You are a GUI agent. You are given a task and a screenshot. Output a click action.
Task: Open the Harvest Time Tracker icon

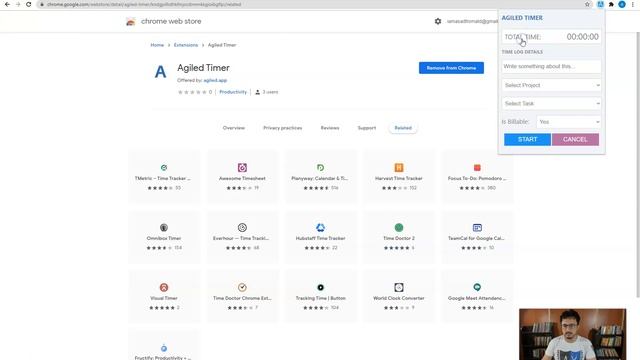(399, 167)
